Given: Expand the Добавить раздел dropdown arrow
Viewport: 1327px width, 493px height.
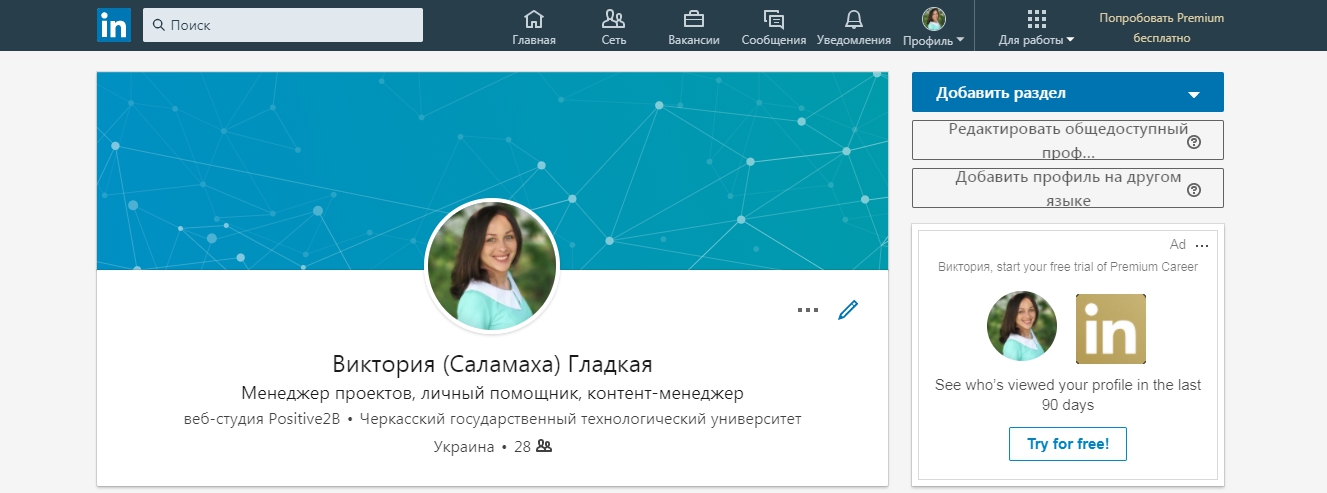Looking at the screenshot, I should coord(1193,94).
